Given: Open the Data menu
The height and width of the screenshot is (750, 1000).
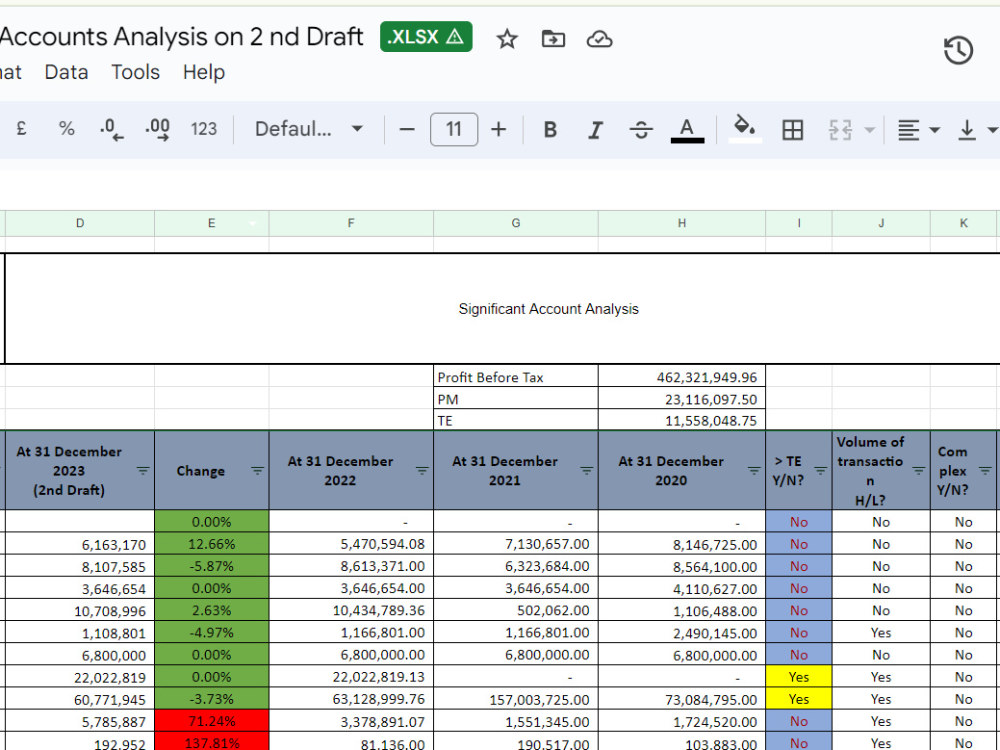Looking at the screenshot, I should pos(66,72).
